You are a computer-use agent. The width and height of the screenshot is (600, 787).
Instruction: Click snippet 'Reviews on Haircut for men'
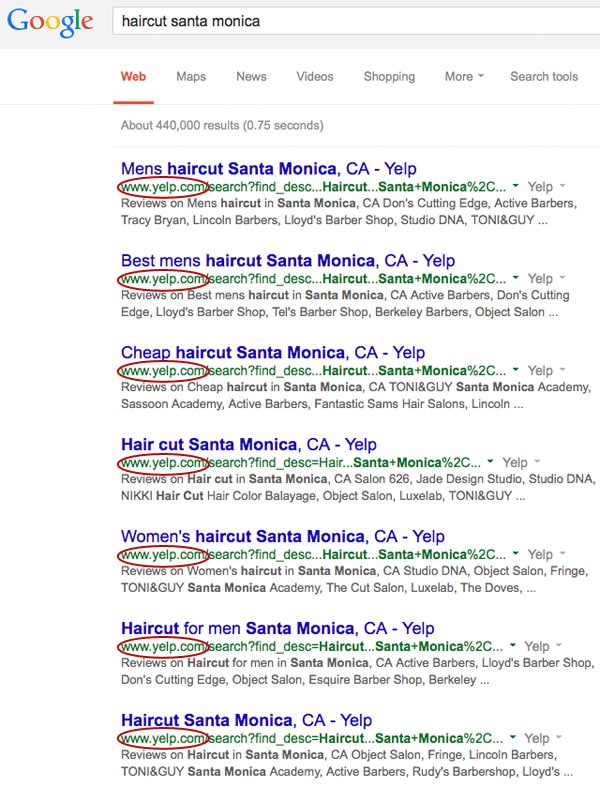click(358, 671)
